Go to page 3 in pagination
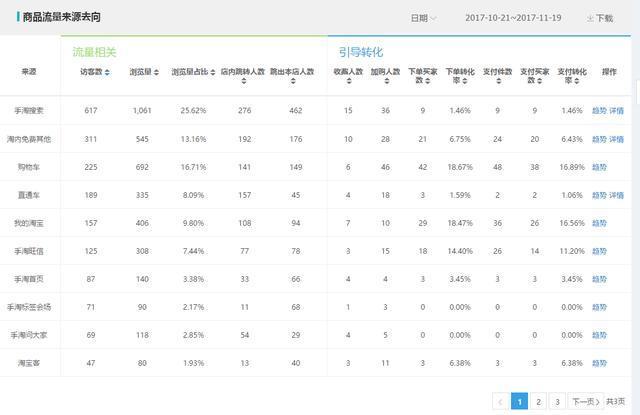 557,402
